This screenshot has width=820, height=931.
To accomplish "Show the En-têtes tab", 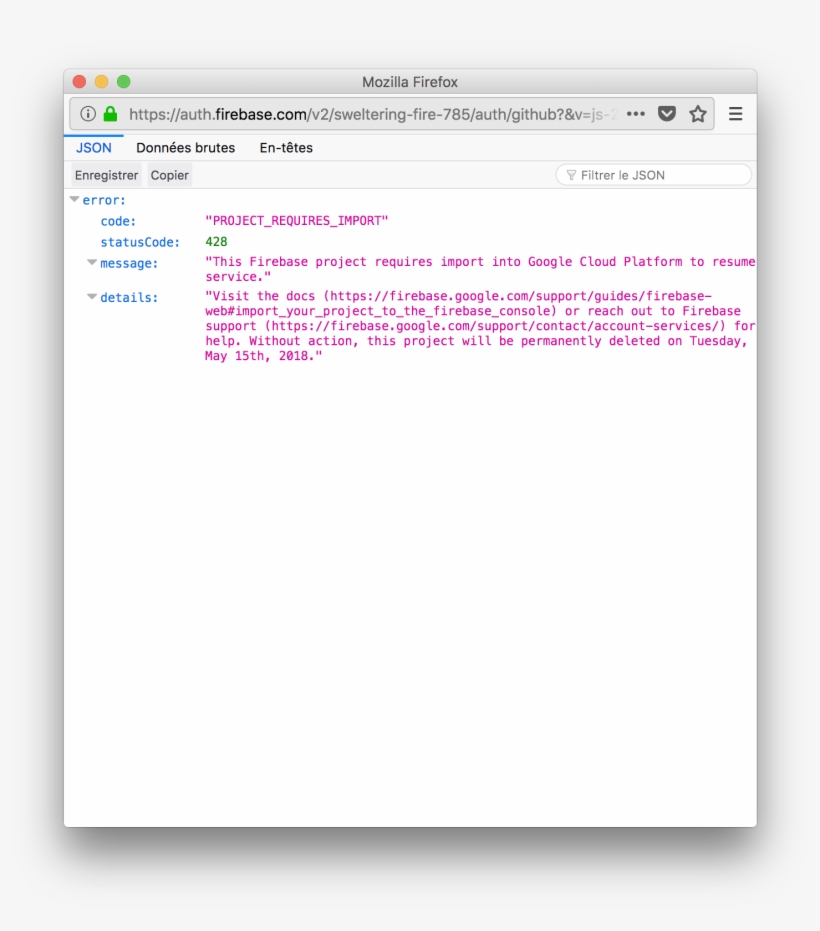I will click(x=286, y=148).
